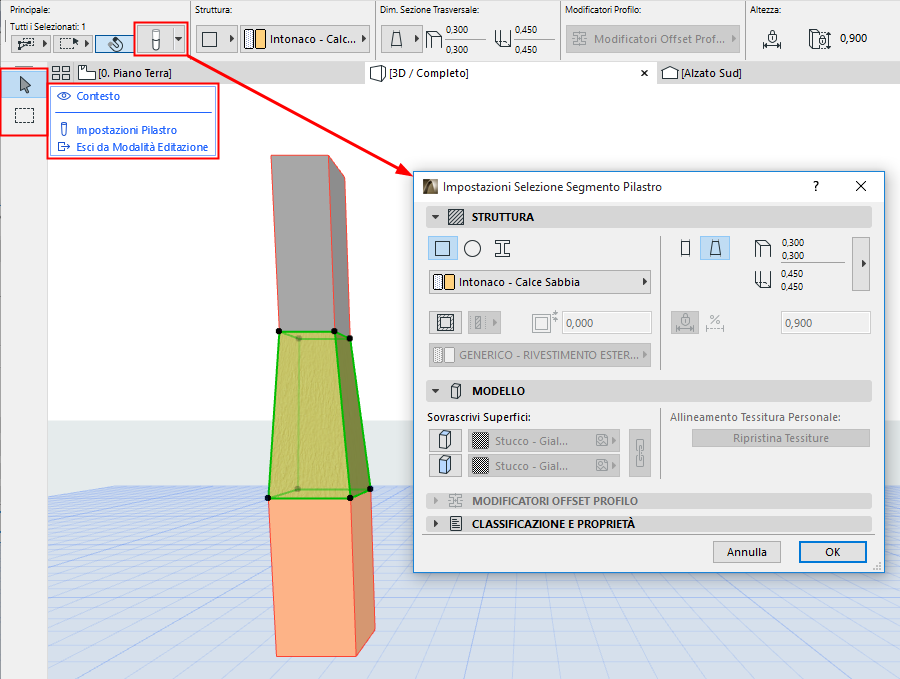Screen dimensions: 900x679
Task: Select the uniform cross-section option in the dialog
Action: [x=685, y=248]
